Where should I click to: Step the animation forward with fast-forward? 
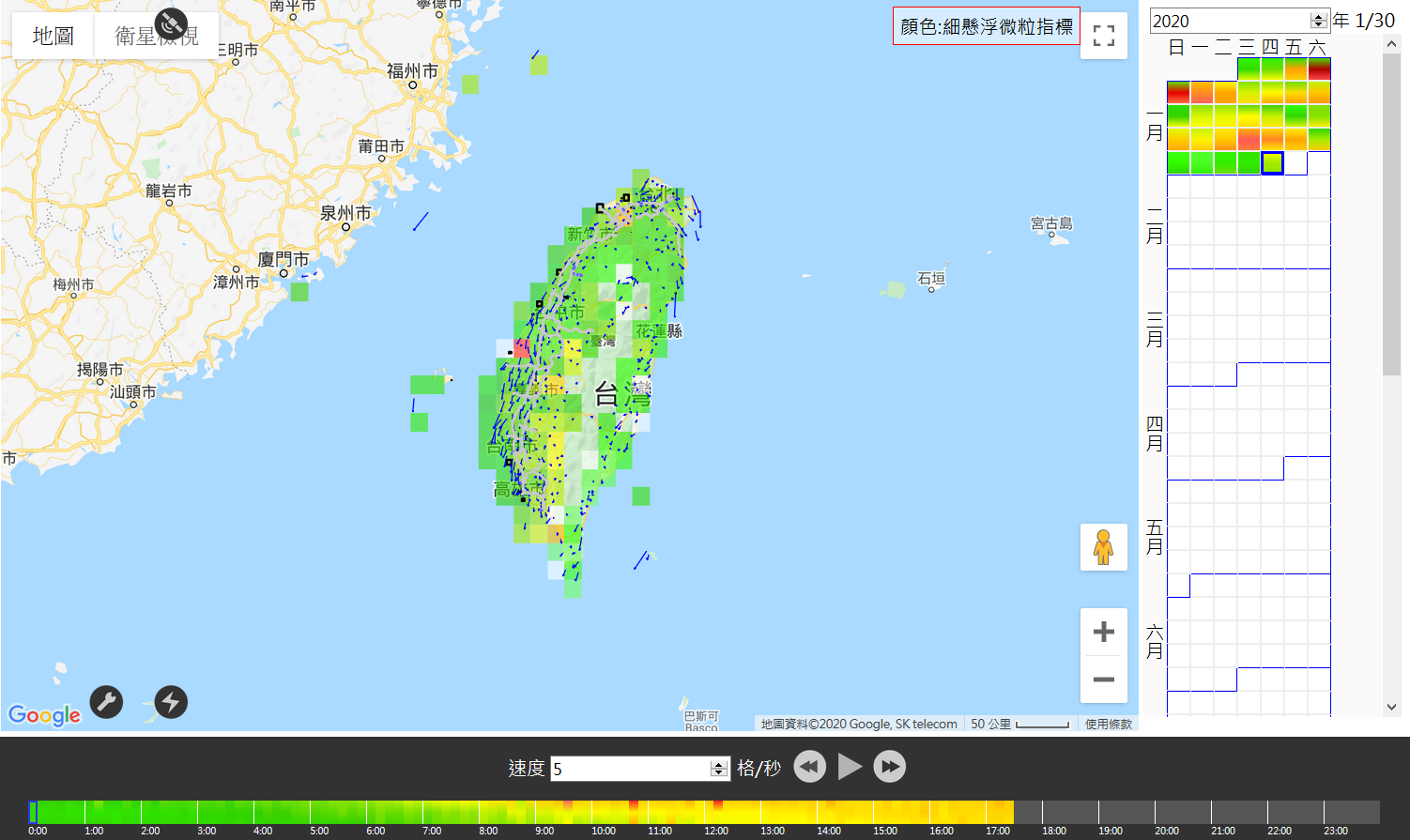890,767
